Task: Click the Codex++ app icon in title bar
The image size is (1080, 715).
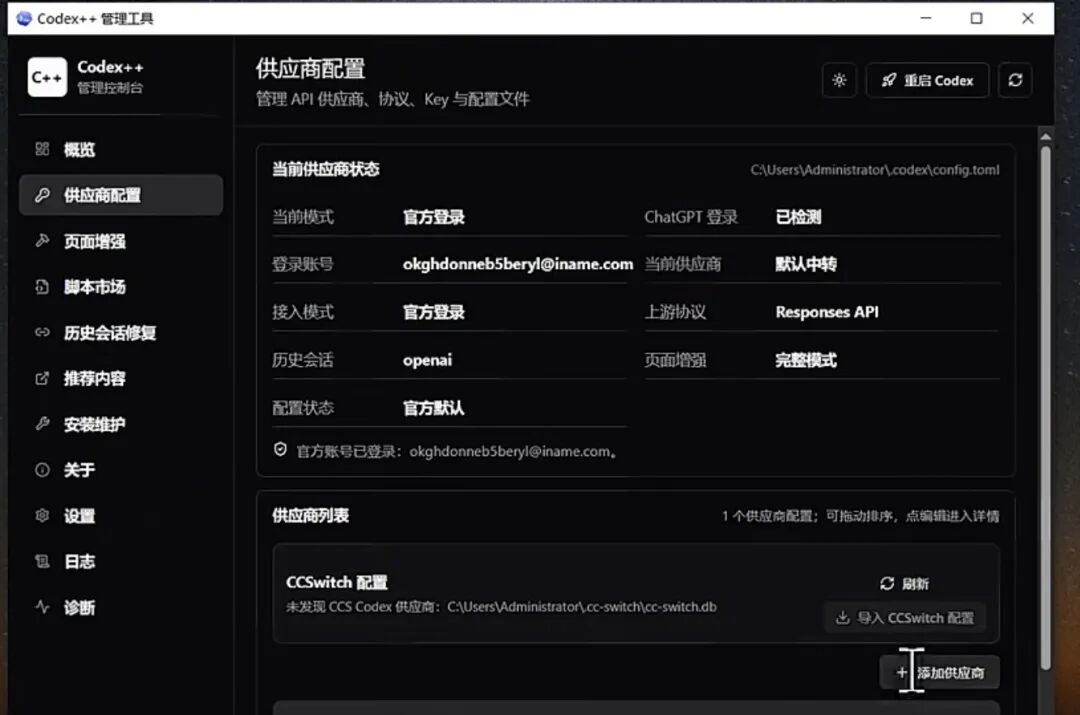Action: (24, 19)
